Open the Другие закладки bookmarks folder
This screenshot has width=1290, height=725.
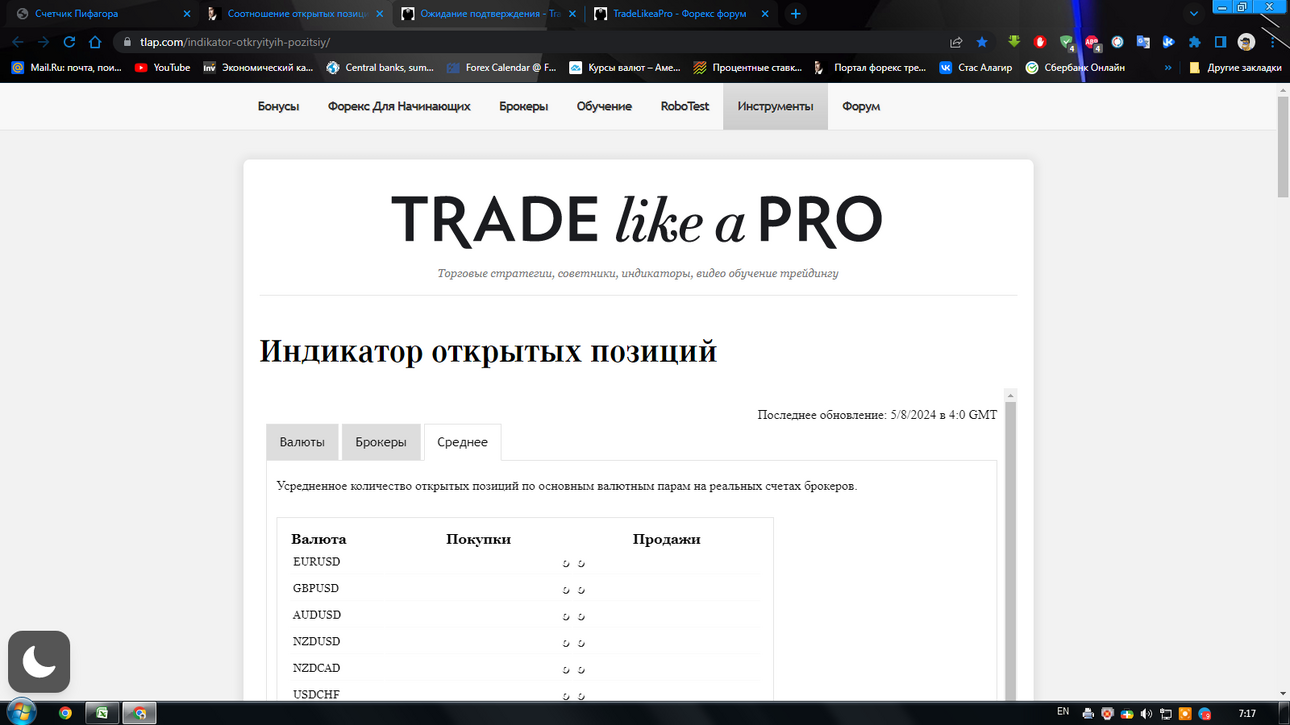1235,68
